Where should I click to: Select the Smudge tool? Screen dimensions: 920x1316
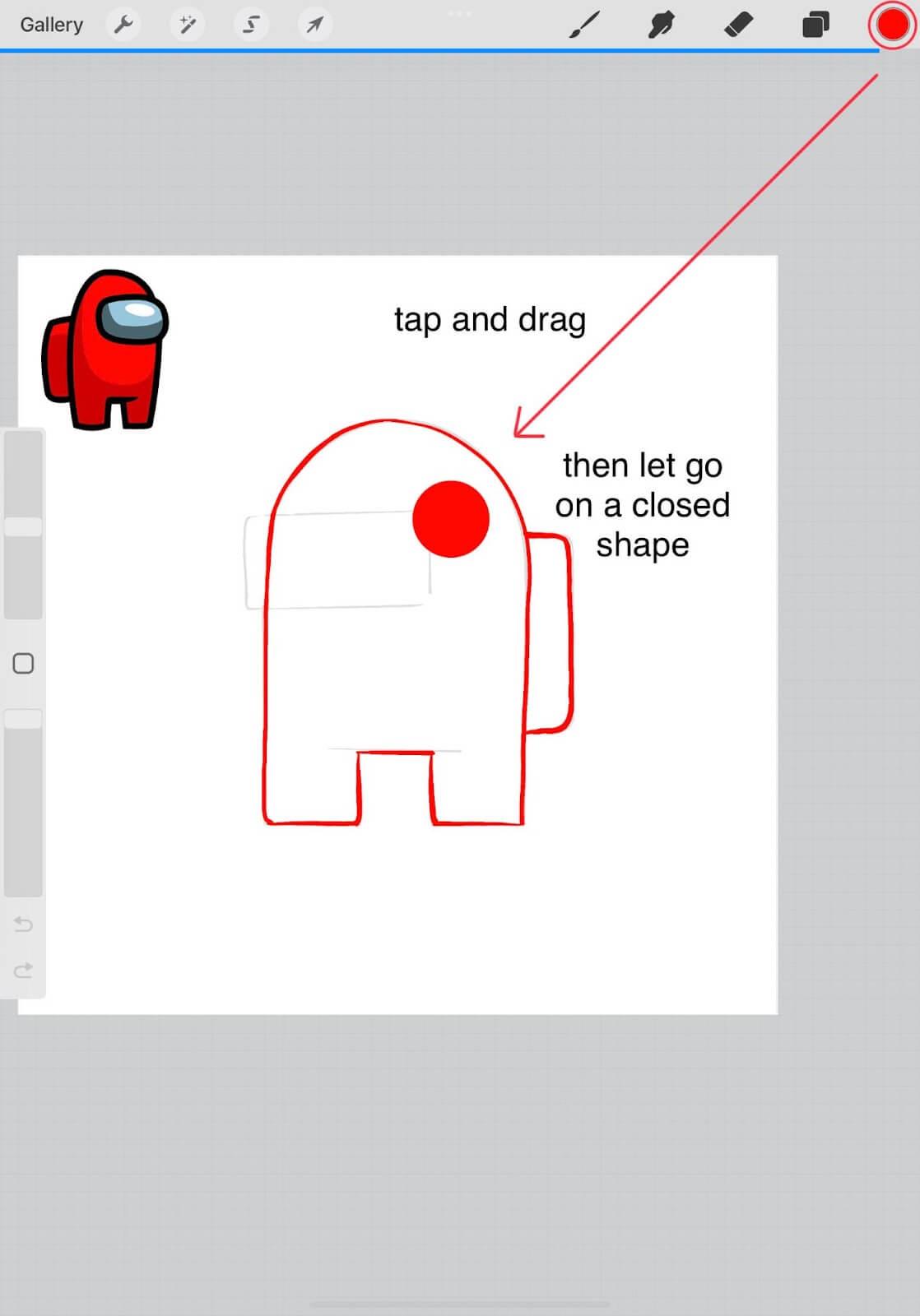tap(661, 25)
